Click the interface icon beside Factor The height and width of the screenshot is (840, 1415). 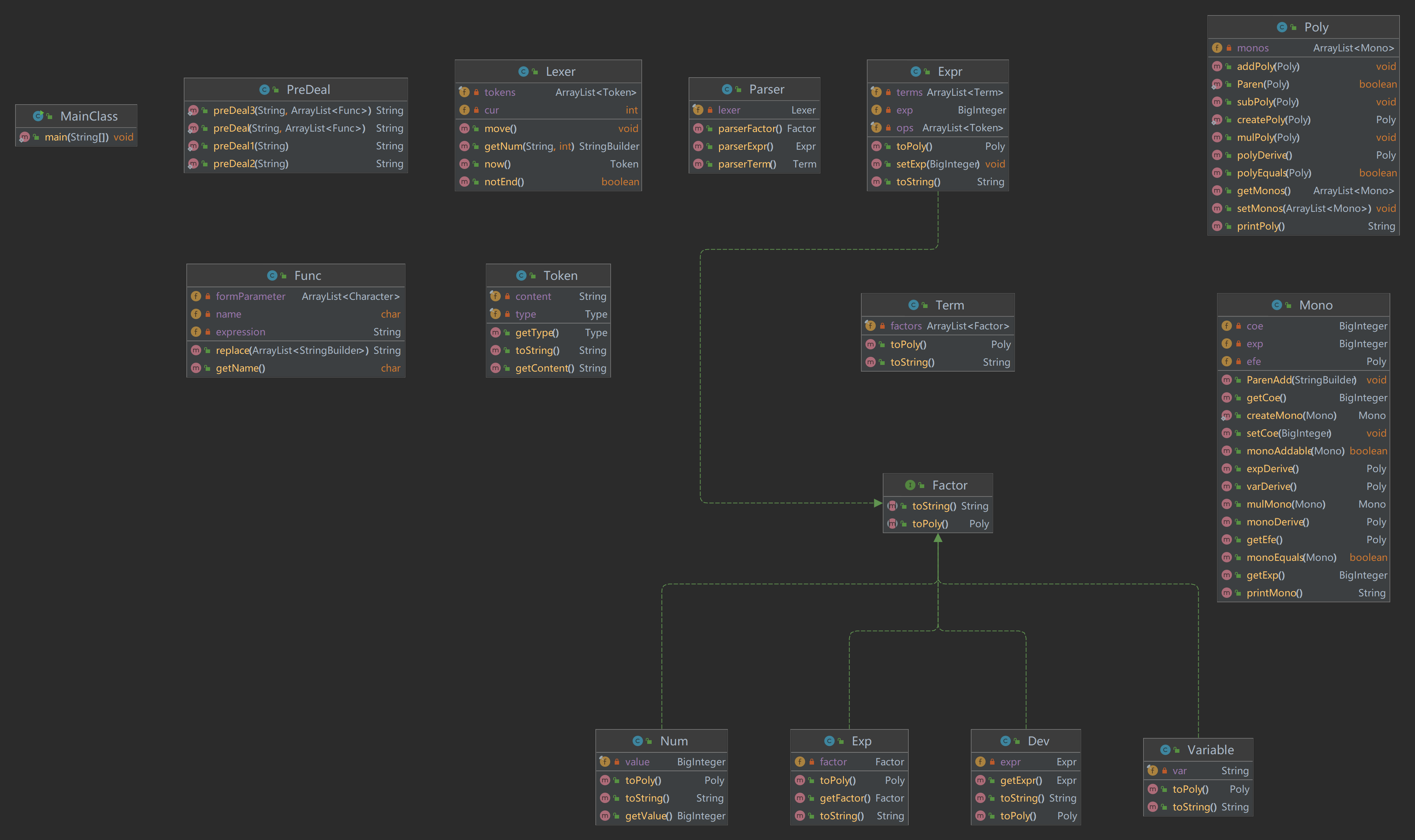click(x=910, y=485)
